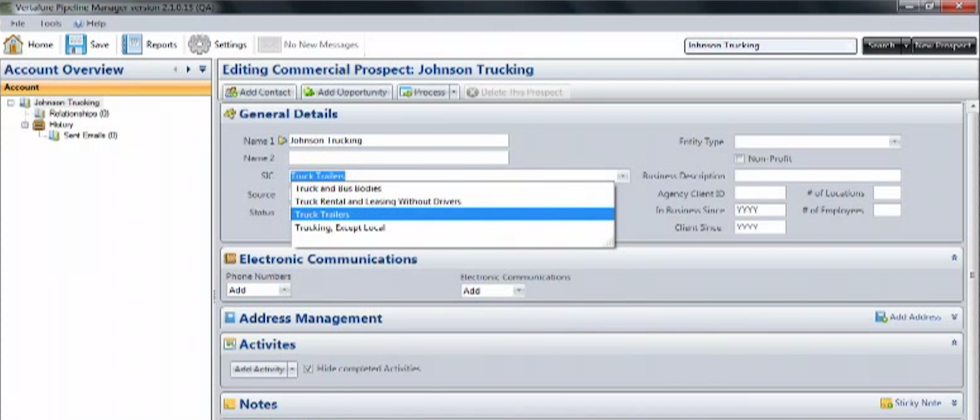Click the Add Address link
Screen dimensions: 980x420
pos(908,317)
